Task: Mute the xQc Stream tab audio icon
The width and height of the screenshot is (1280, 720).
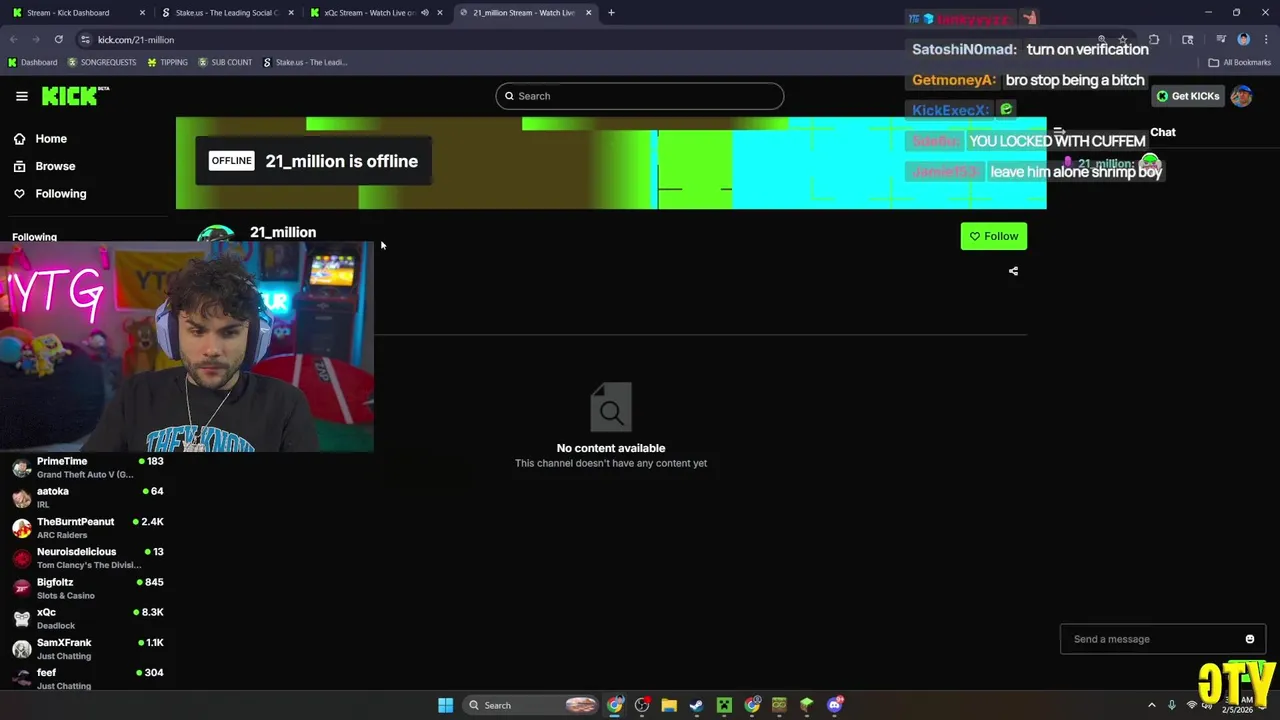Action: [425, 13]
